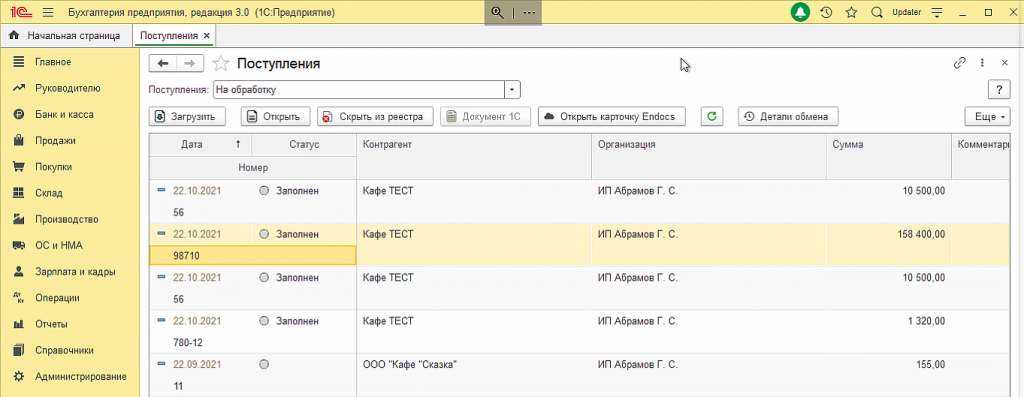
Task: Click the favorites star in the title bar
Action: coord(851,12)
